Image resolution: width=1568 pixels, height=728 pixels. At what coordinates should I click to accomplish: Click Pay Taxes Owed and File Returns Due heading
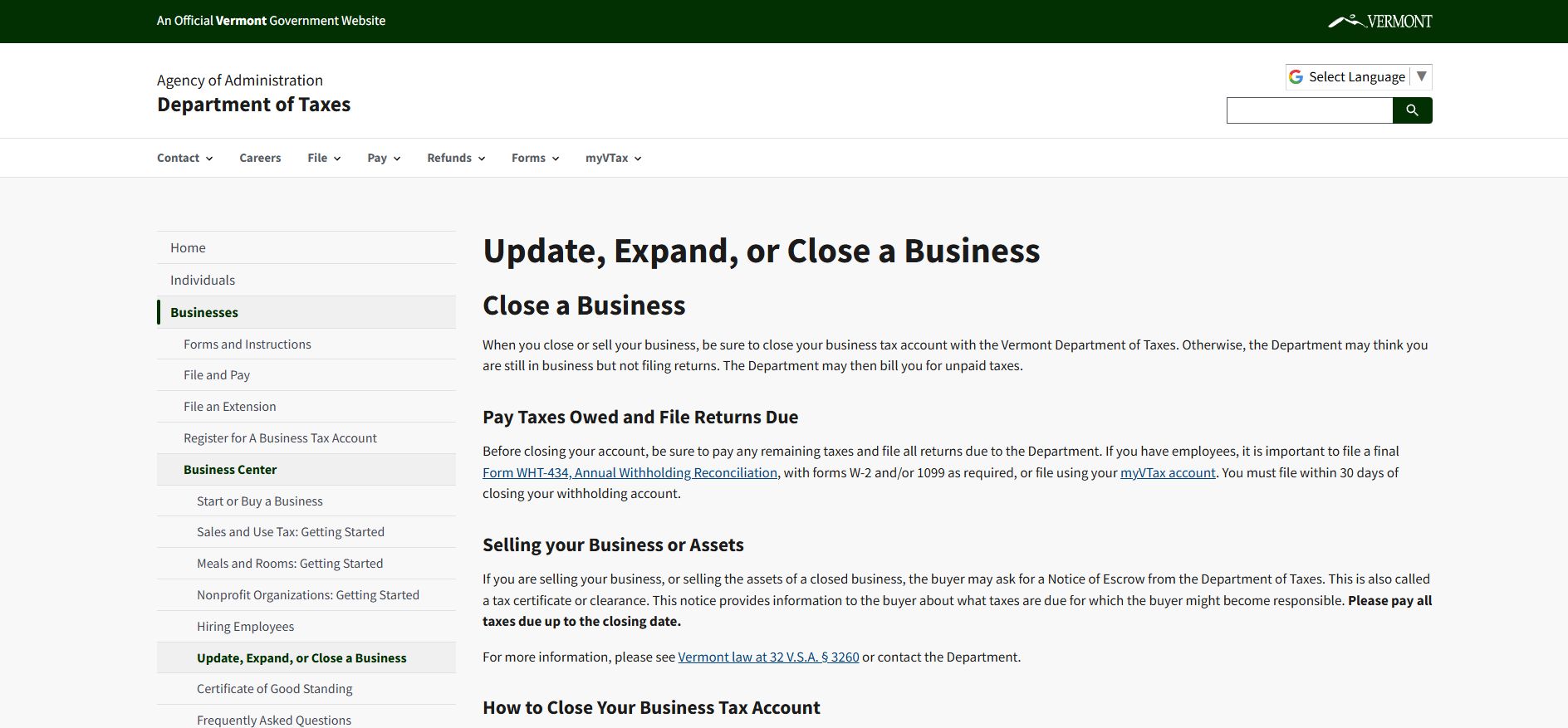pyautogui.click(x=640, y=417)
